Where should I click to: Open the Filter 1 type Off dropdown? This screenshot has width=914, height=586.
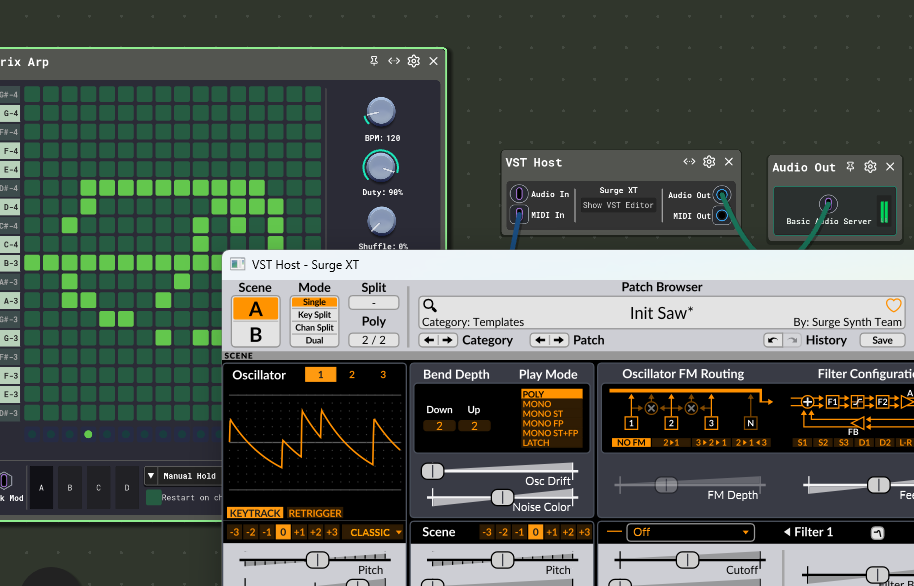[x=690, y=532]
